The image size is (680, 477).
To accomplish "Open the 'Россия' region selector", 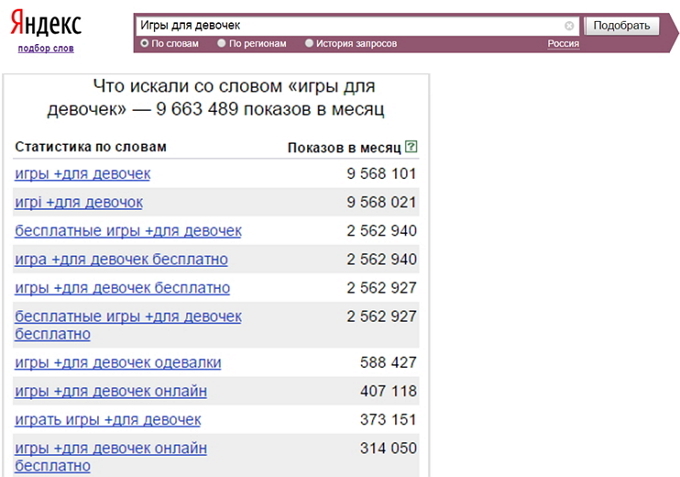I will click(x=564, y=44).
